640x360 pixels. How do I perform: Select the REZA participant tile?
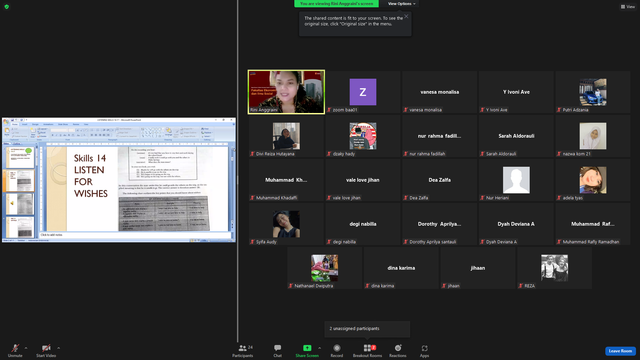pyautogui.click(x=555, y=268)
